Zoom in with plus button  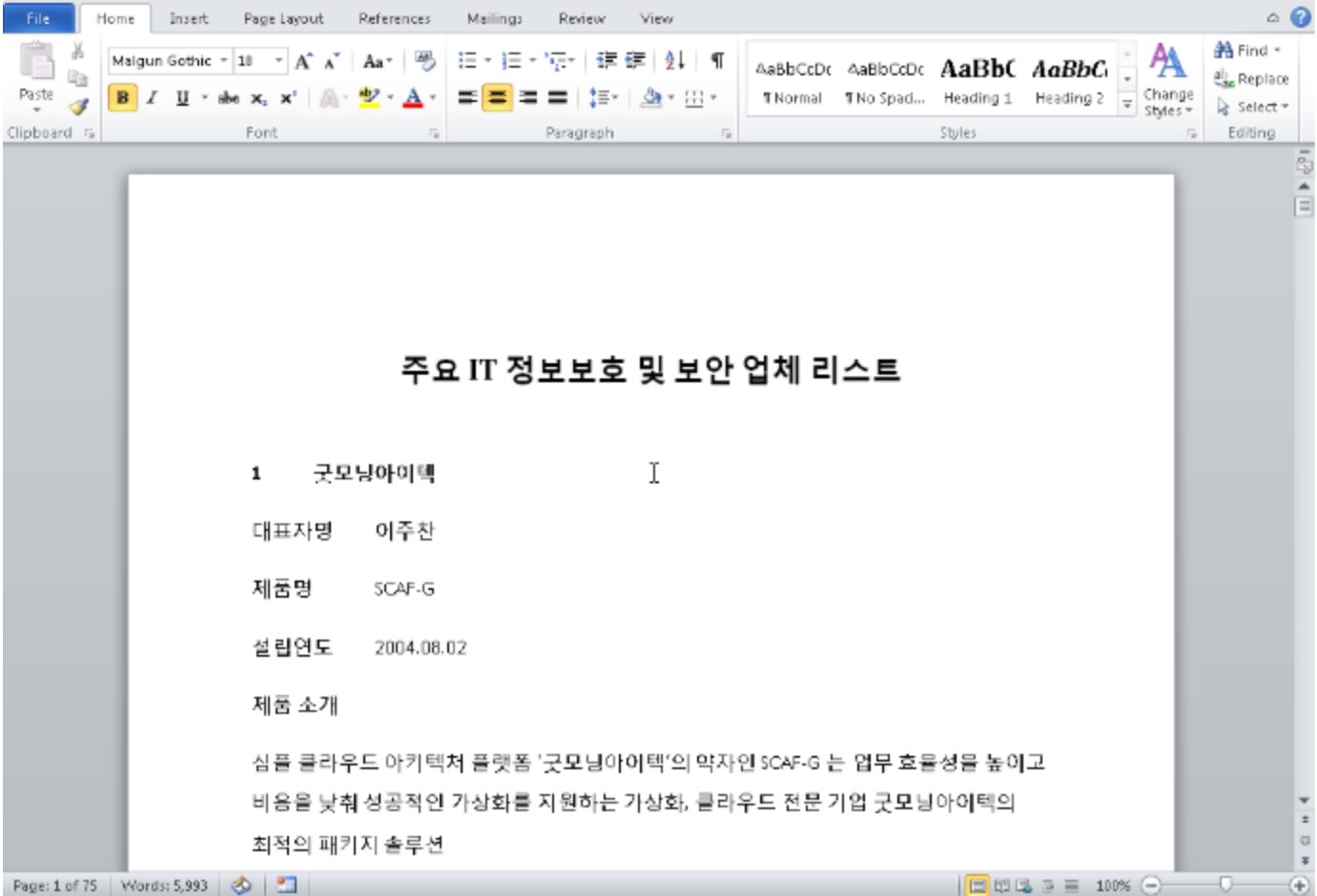[x=1299, y=886]
